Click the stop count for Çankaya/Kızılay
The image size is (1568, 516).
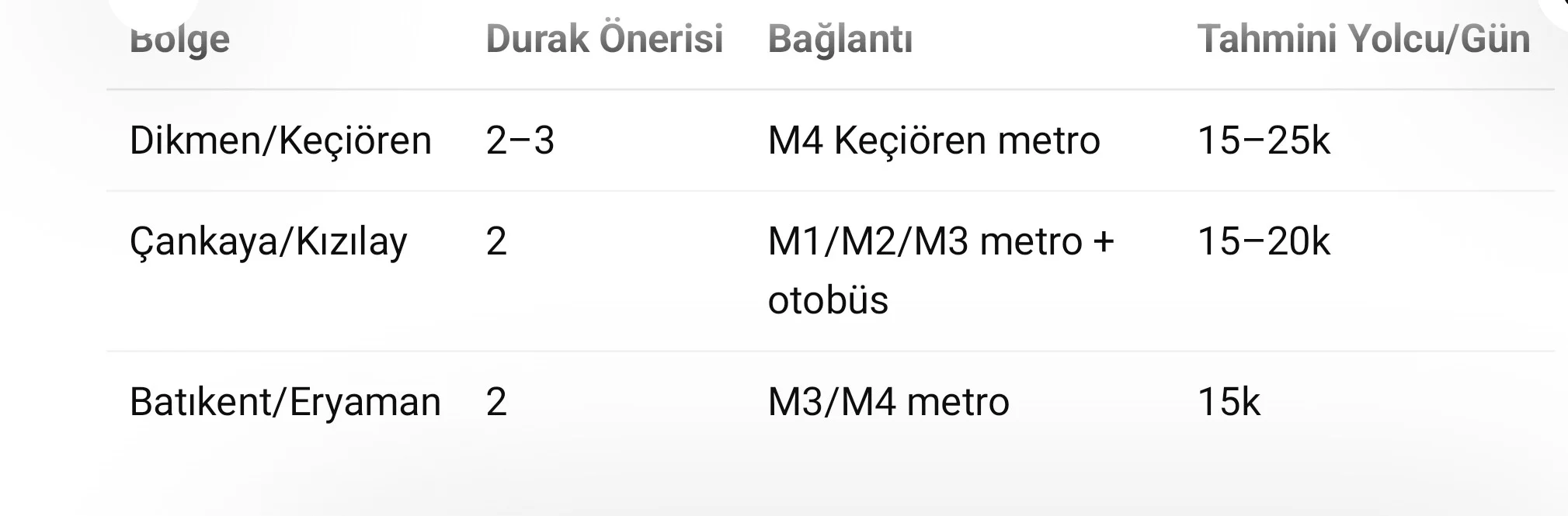pyautogui.click(x=496, y=241)
